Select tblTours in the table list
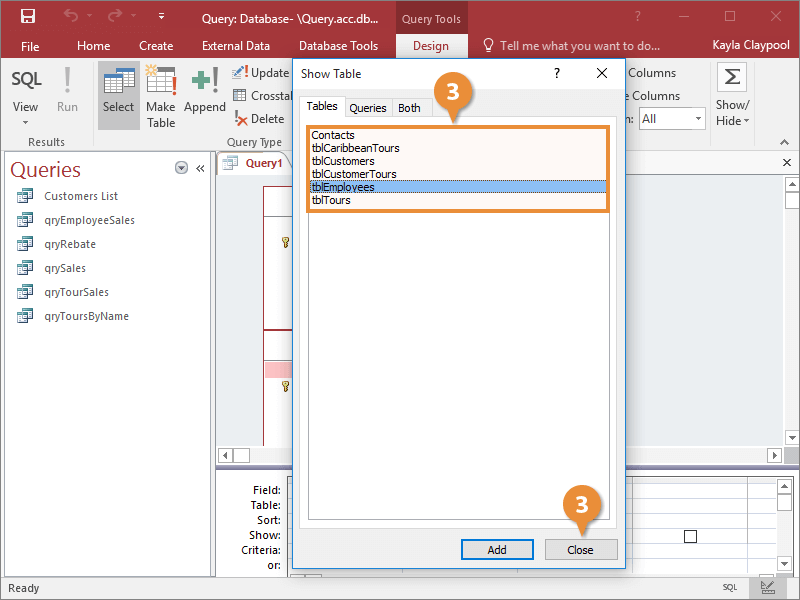Viewport: 800px width, 600px height. coord(458,200)
